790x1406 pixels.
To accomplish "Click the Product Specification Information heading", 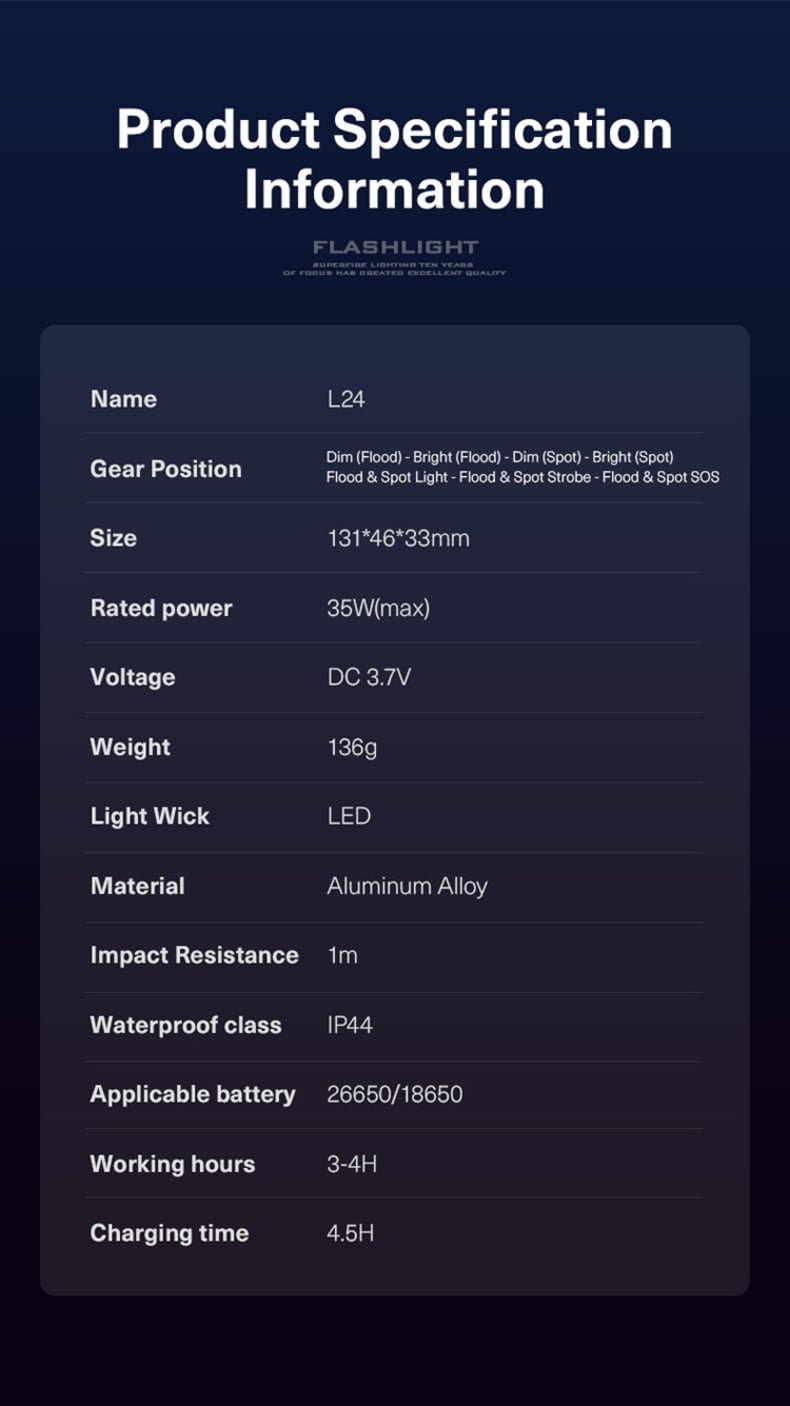I will click(395, 159).
